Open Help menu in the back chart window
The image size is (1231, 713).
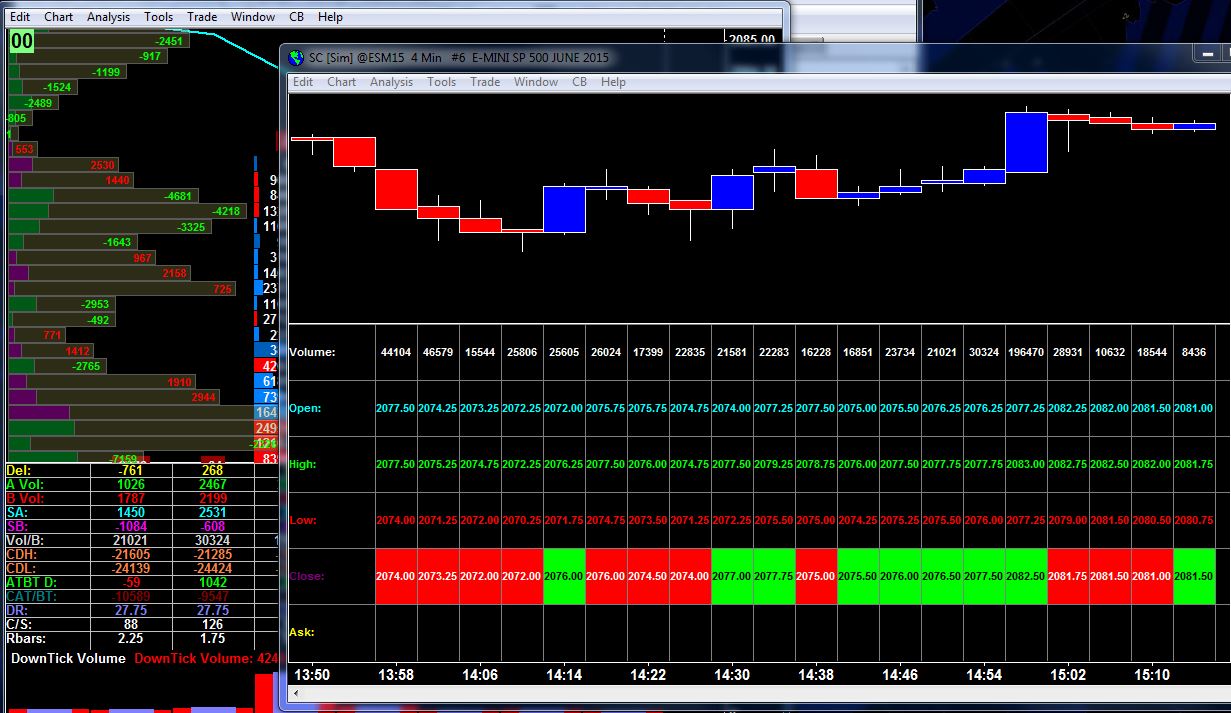click(x=330, y=17)
